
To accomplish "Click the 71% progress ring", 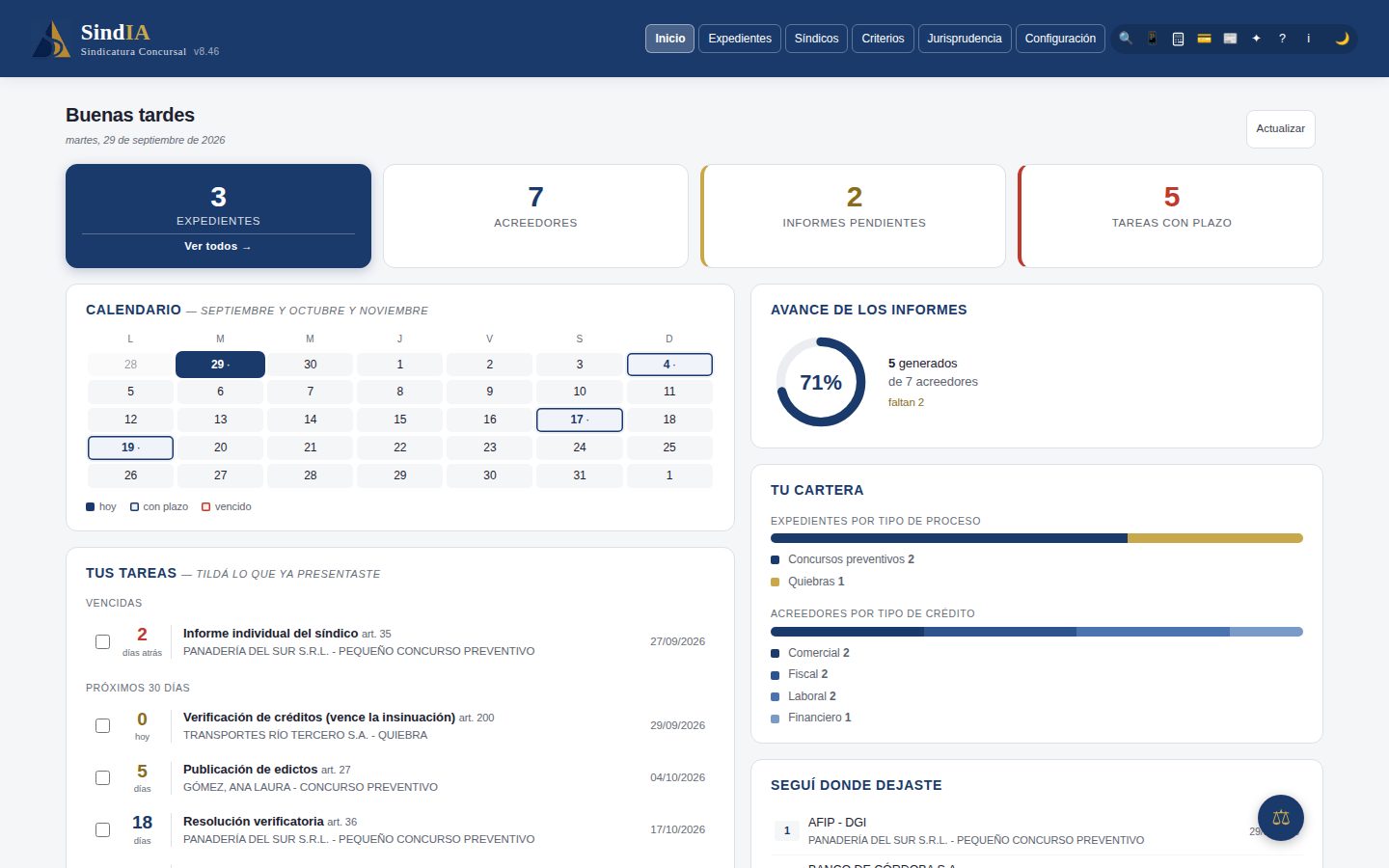I will [x=821, y=382].
